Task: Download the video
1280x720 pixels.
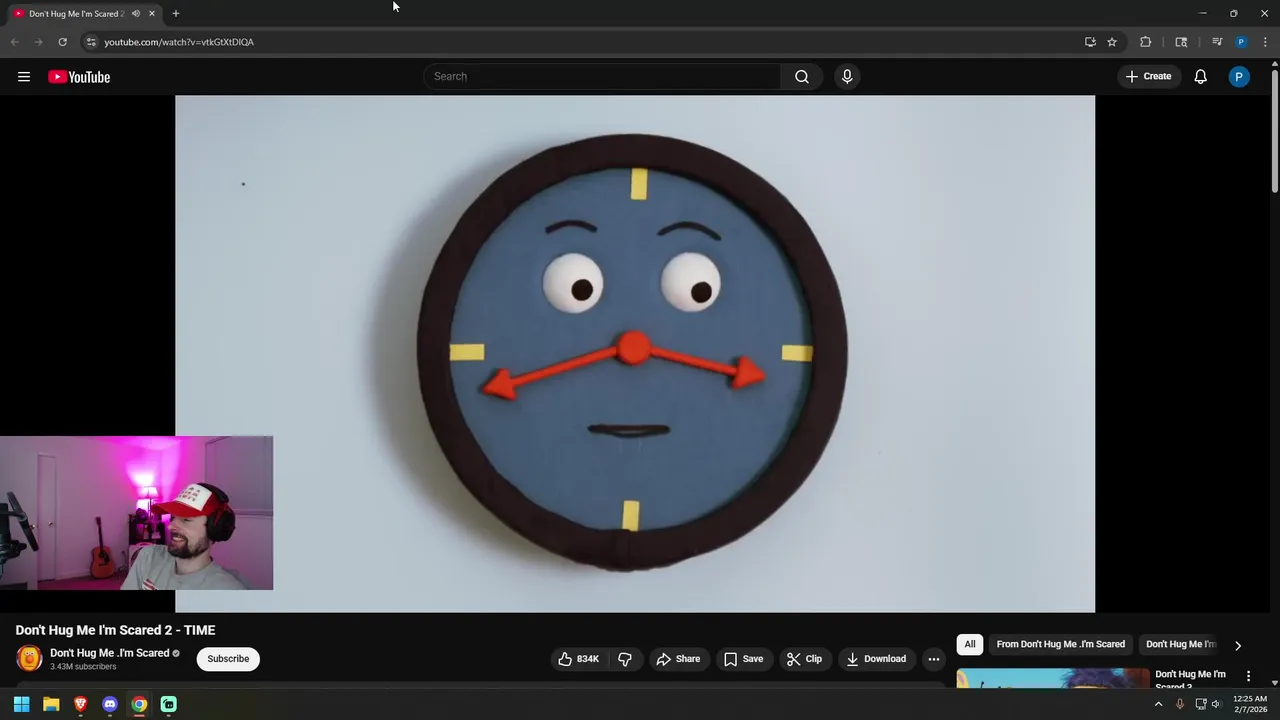Action: (x=876, y=659)
